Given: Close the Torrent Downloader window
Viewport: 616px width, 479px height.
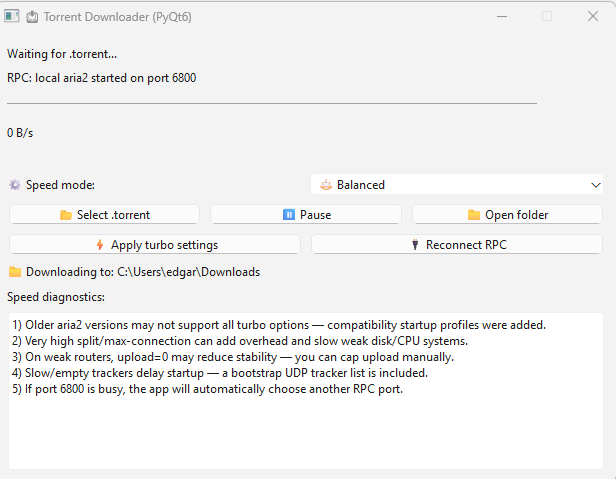Looking at the screenshot, I should [x=592, y=17].
